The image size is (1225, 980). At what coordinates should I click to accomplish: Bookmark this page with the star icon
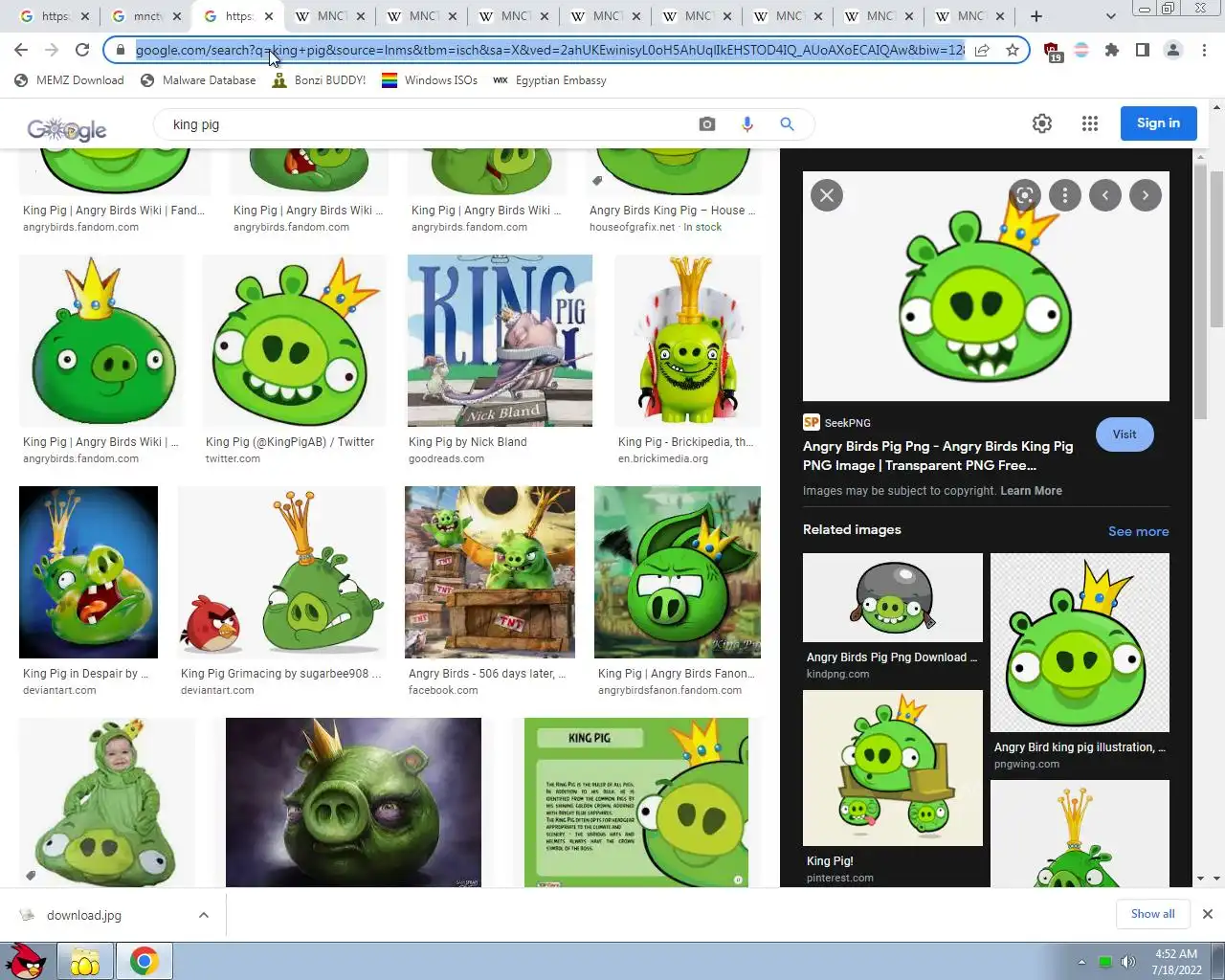click(x=1012, y=50)
